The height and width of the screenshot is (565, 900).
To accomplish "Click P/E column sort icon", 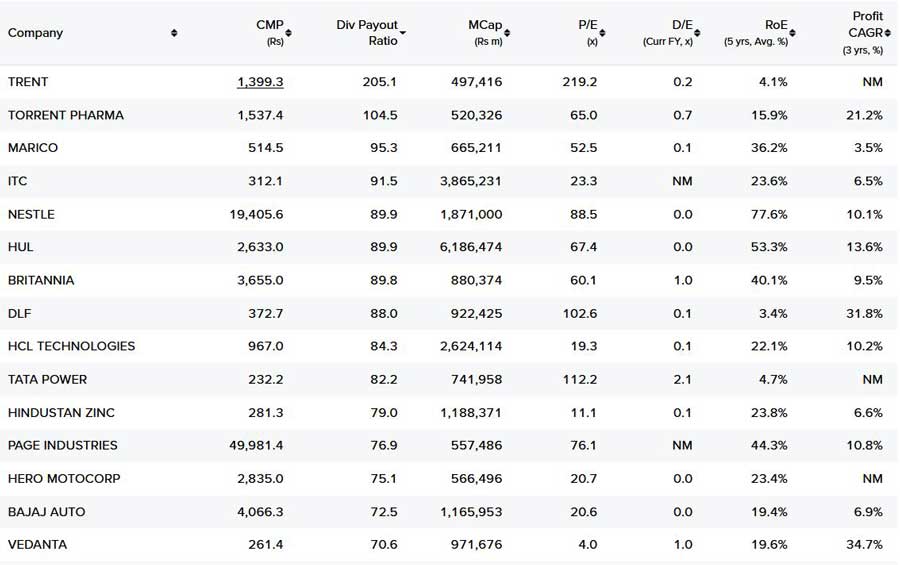I will (x=602, y=33).
